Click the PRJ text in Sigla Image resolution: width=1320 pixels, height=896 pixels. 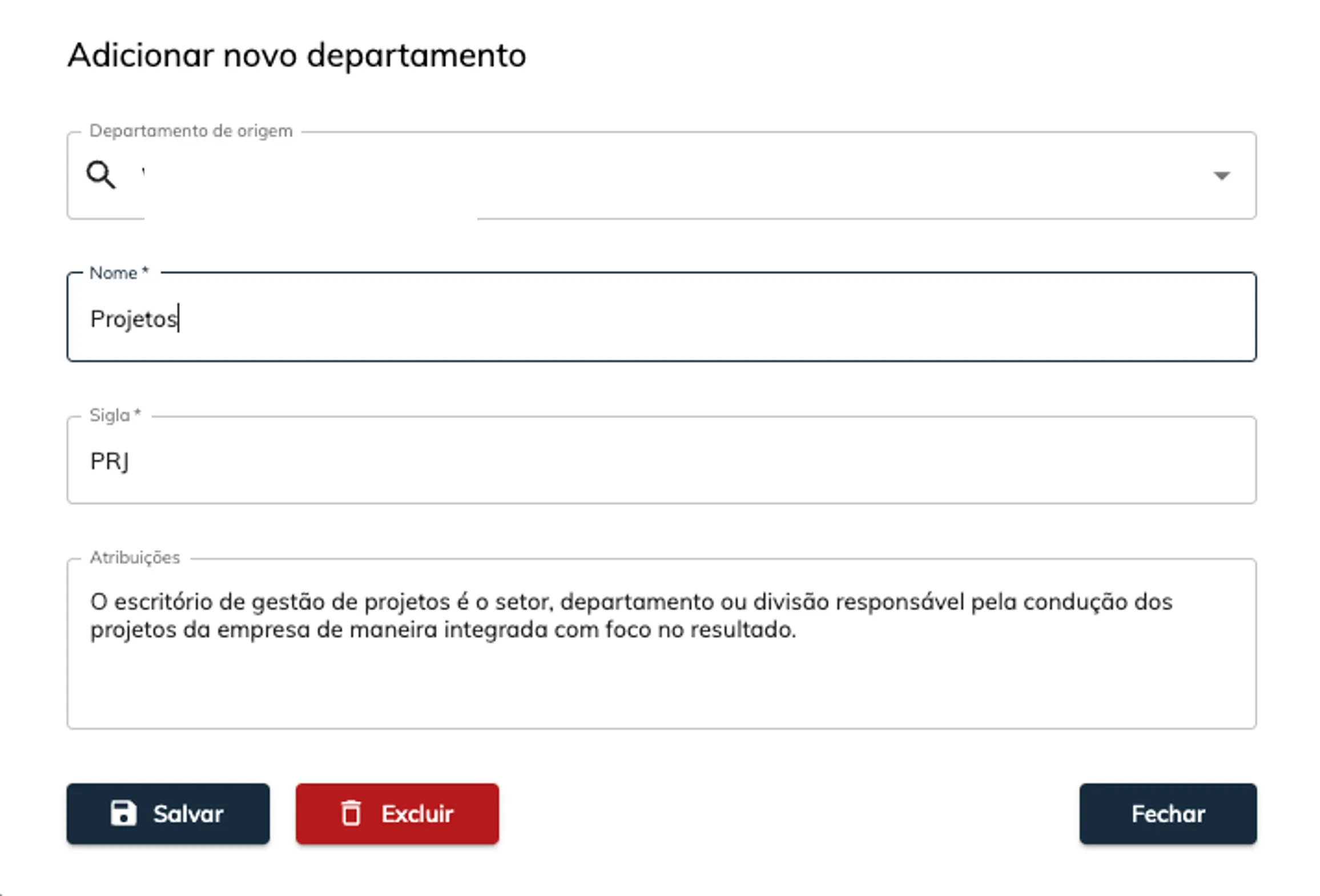[x=110, y=461]
